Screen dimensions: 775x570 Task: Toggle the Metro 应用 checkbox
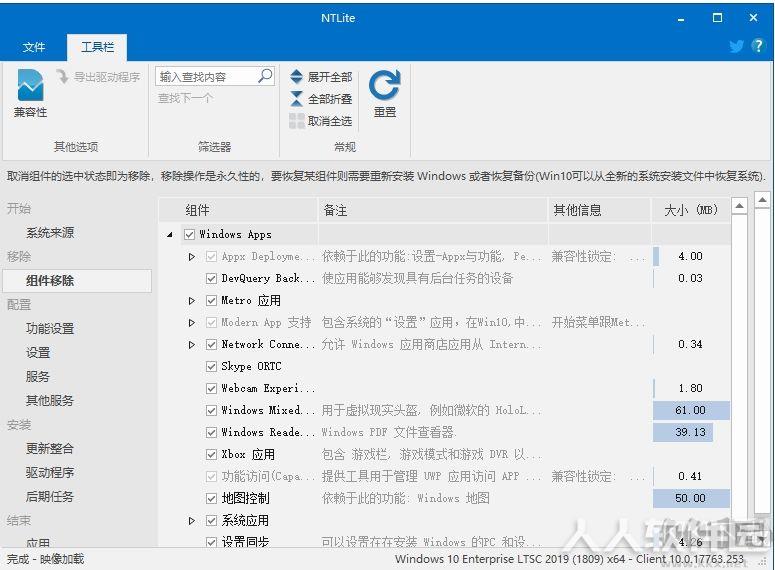click(211, 301)
